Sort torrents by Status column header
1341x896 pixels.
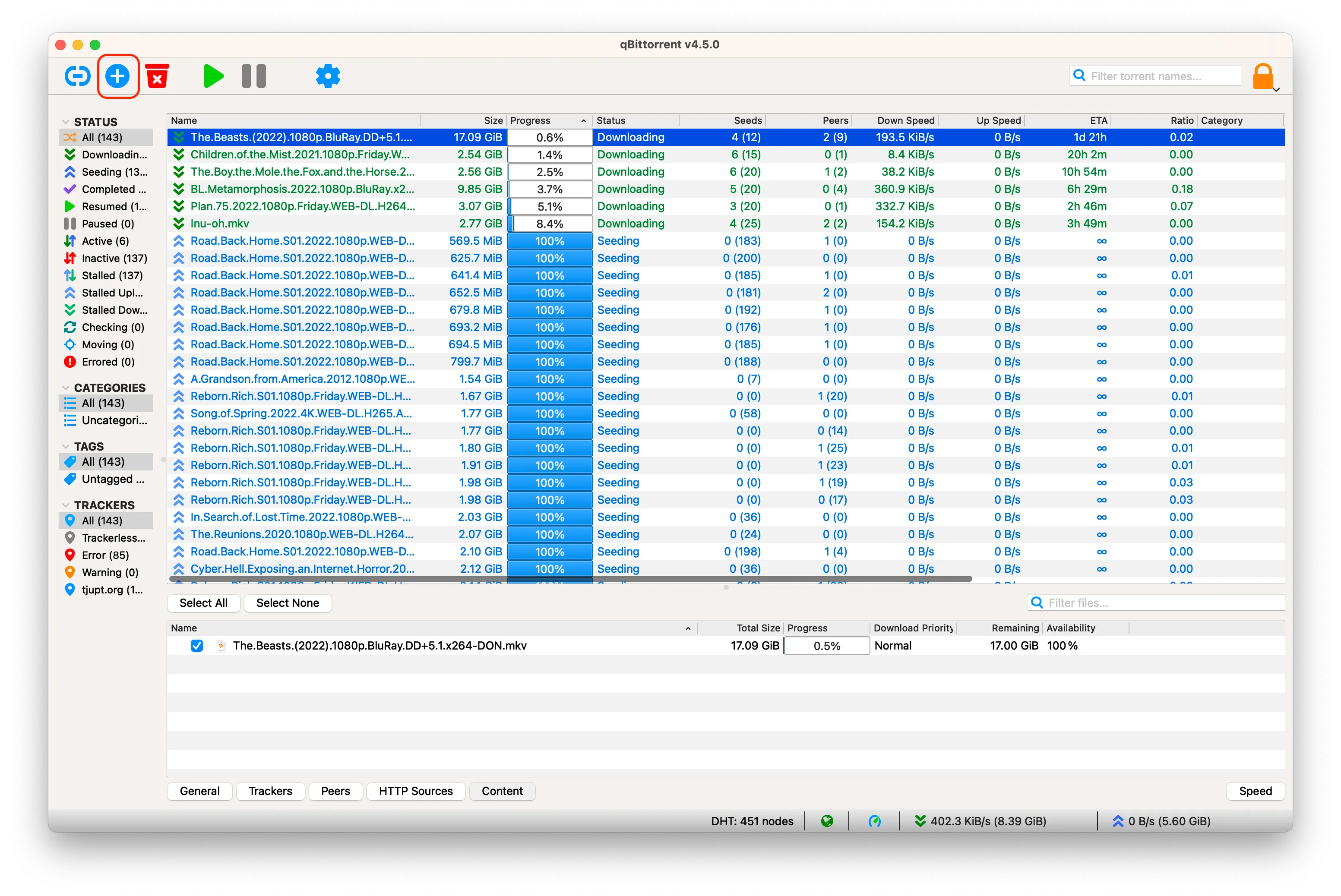[x=636, y=120]
